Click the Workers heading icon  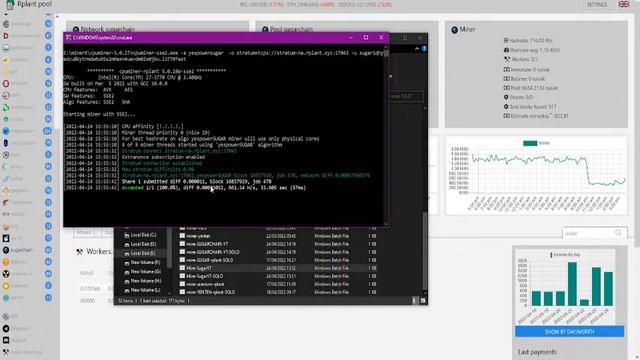coord(80,252)
